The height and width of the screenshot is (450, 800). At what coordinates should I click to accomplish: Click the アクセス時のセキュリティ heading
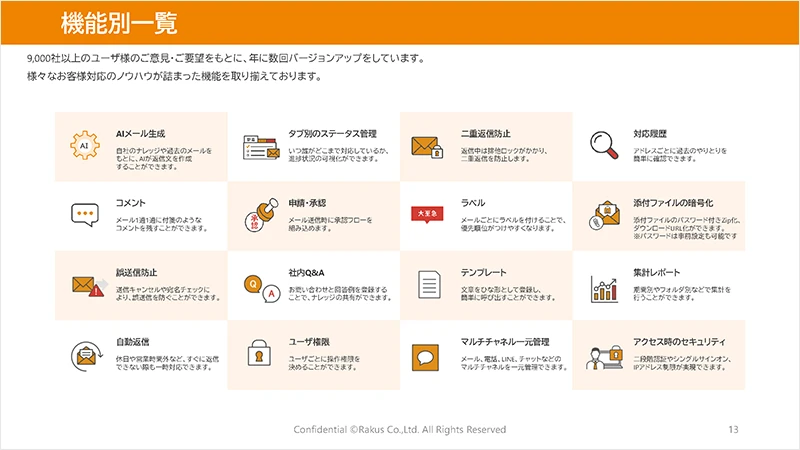point(679,342)
